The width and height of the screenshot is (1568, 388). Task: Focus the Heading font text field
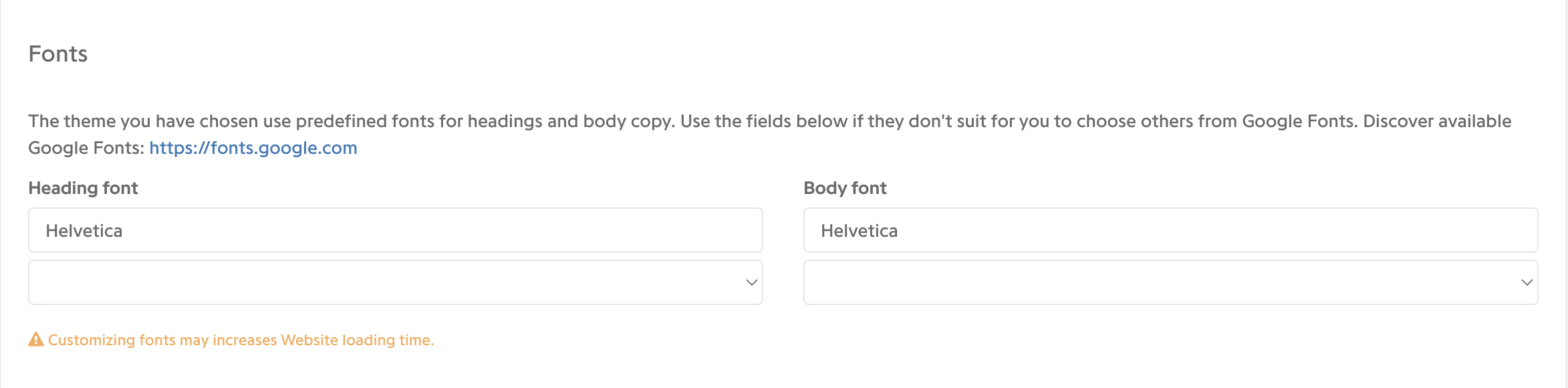[395, 230]
